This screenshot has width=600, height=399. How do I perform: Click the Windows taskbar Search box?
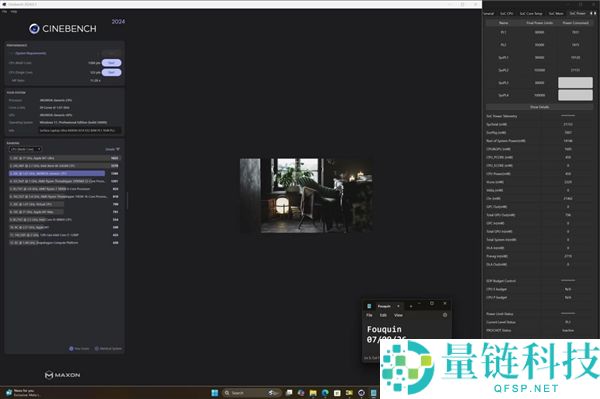tap(251, 393)
